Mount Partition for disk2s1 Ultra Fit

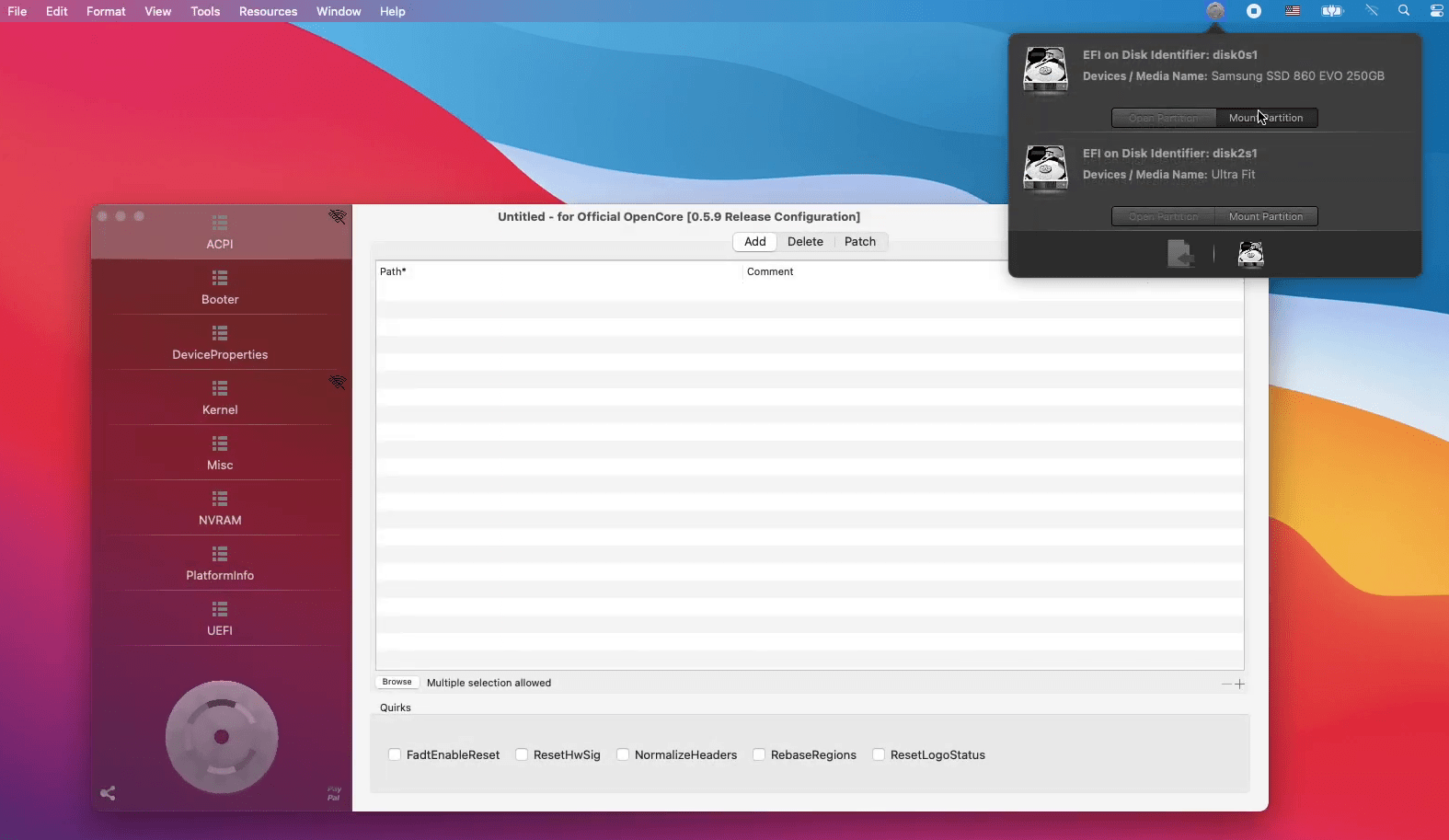[x=1266, y=216]
